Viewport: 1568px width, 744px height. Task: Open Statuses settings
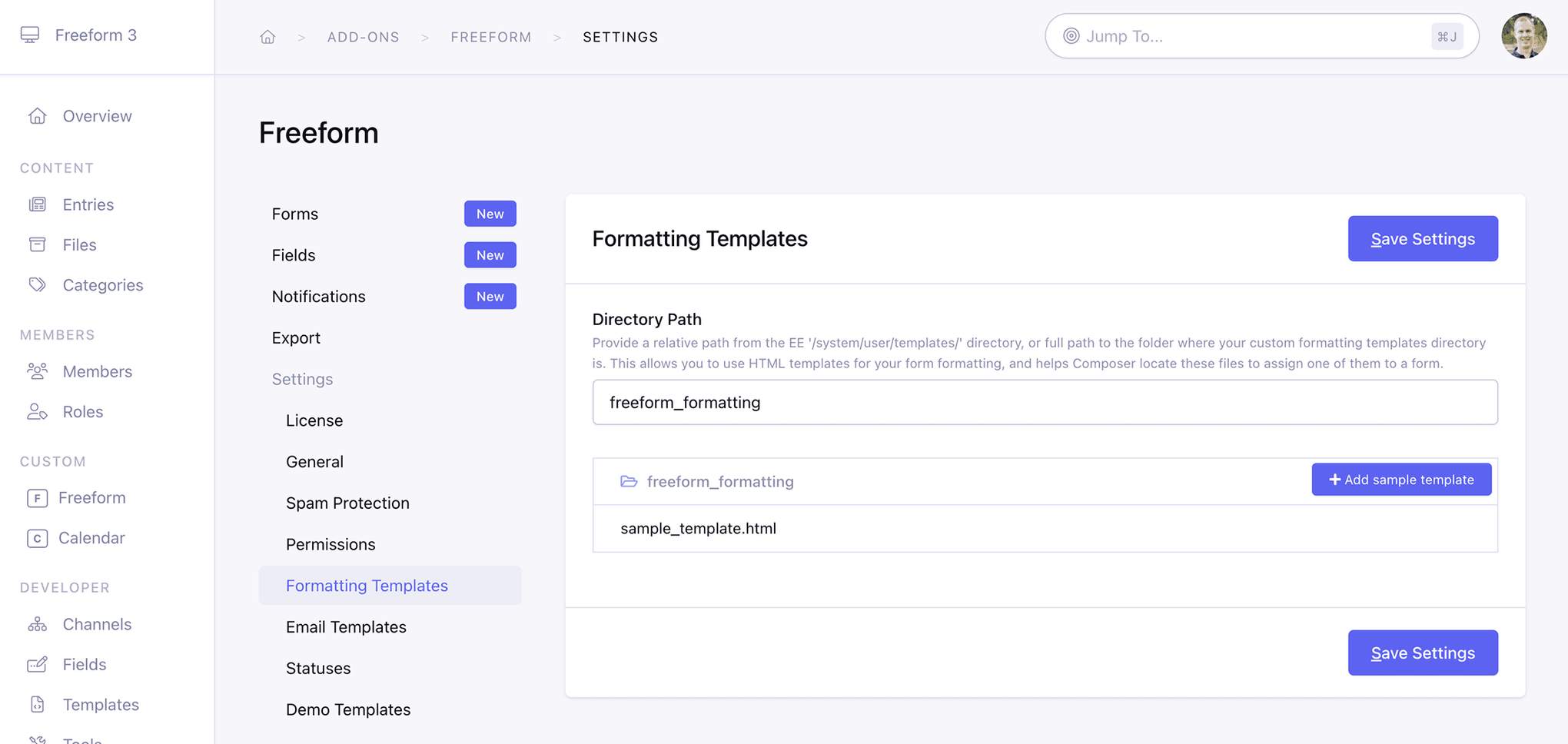click(318, 669)
